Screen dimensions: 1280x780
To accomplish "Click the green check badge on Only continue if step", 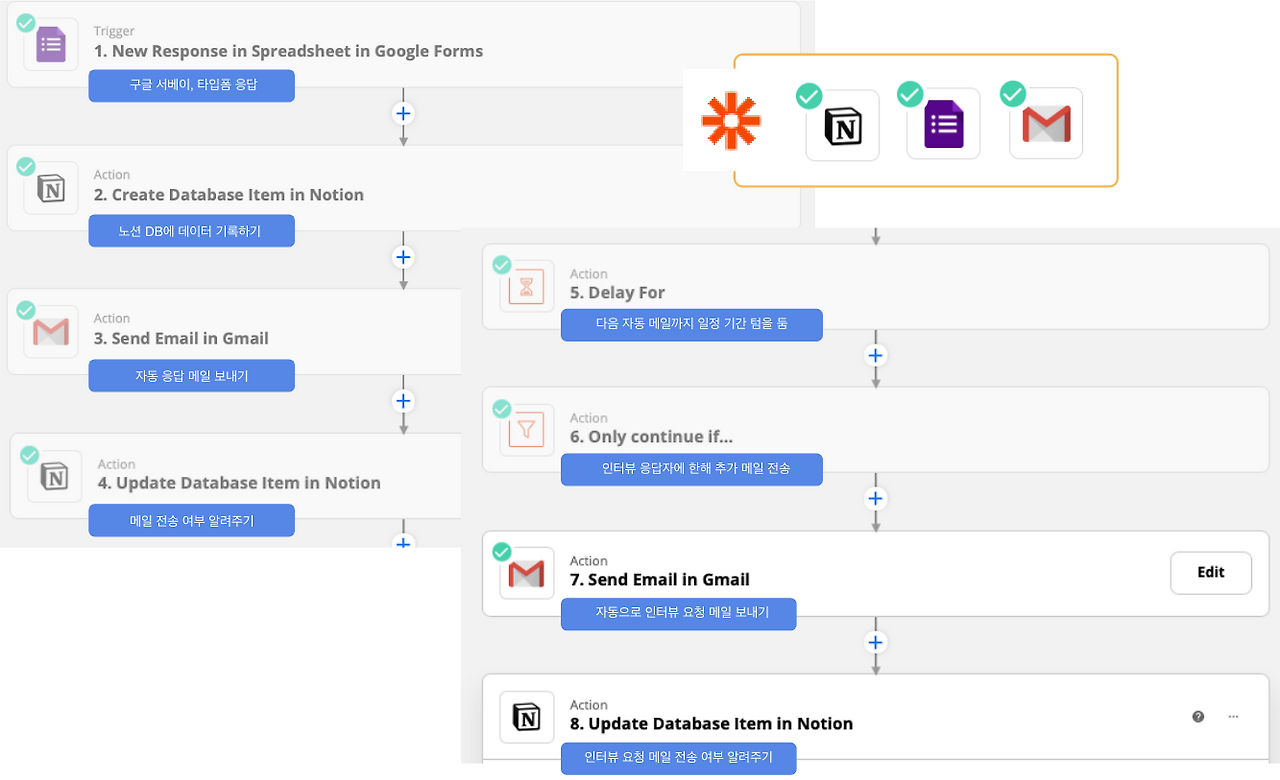I will 502,409.
